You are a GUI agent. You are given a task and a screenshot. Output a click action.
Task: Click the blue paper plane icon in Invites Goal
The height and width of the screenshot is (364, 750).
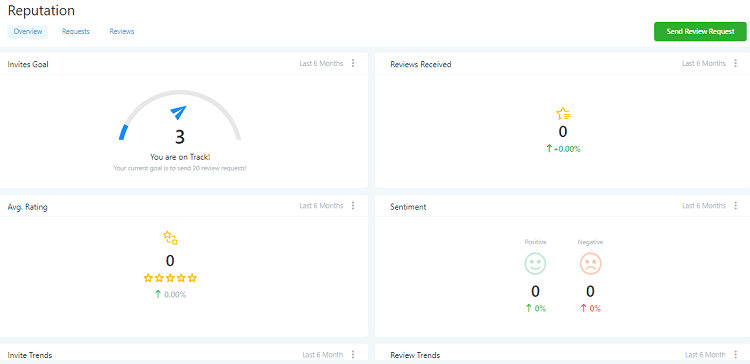(x=178, y=112)
